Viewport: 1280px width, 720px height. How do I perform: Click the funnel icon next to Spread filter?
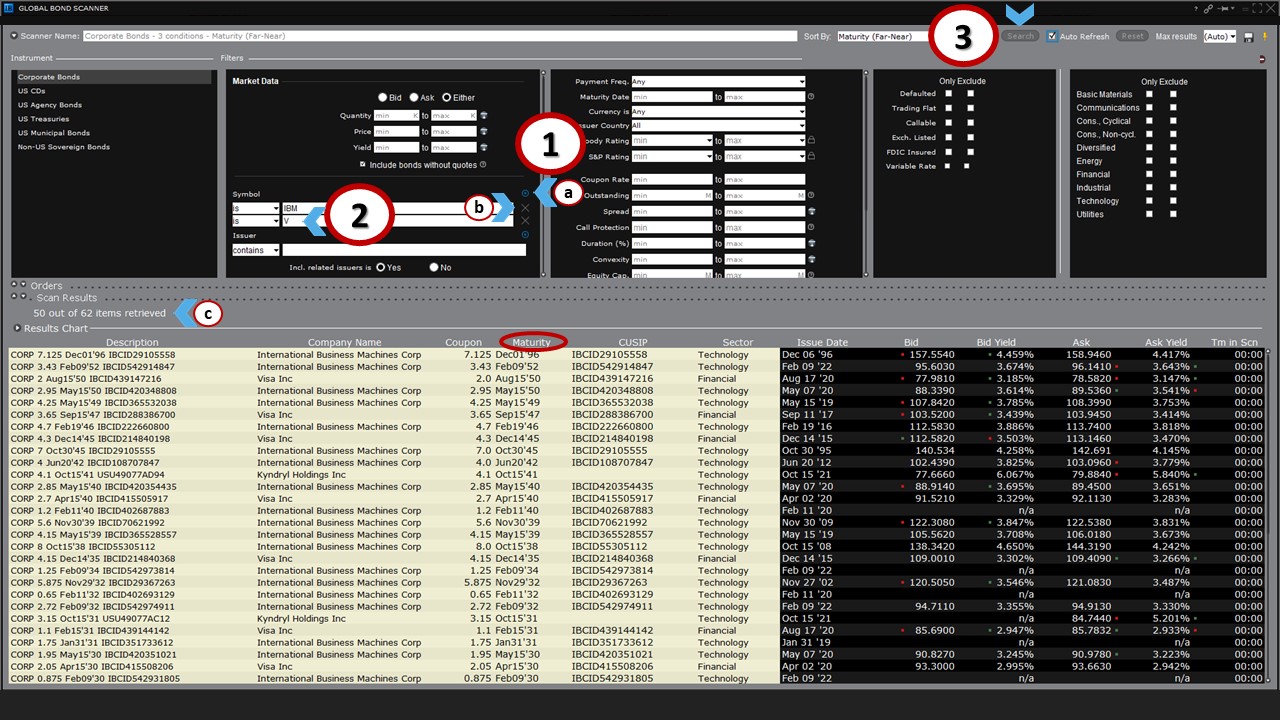tap(811, 211)
